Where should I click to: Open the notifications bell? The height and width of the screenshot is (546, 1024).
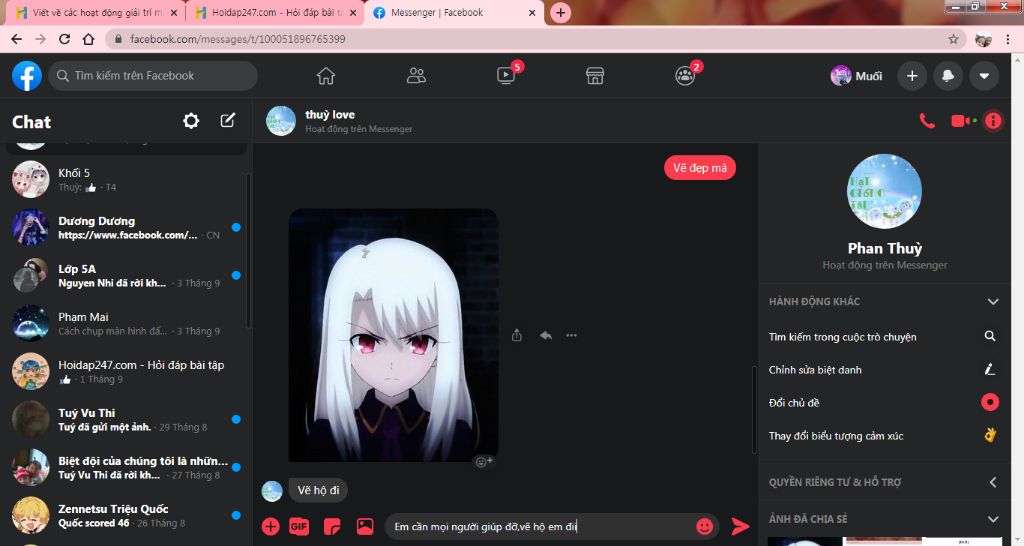click(x=948, y=76)
